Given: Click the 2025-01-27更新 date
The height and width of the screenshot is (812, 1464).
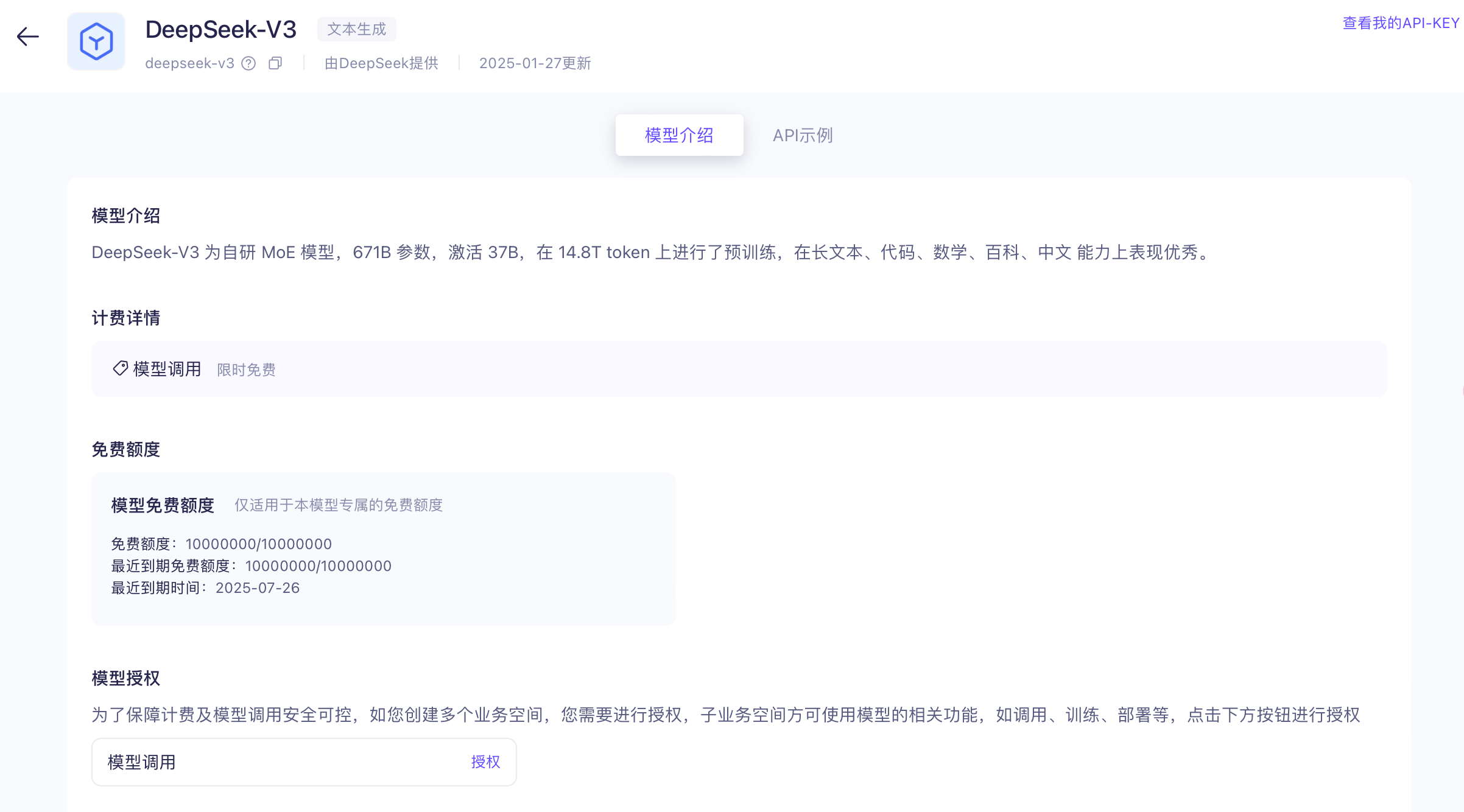Looking at the screenshot, I should tap(535, 63).
